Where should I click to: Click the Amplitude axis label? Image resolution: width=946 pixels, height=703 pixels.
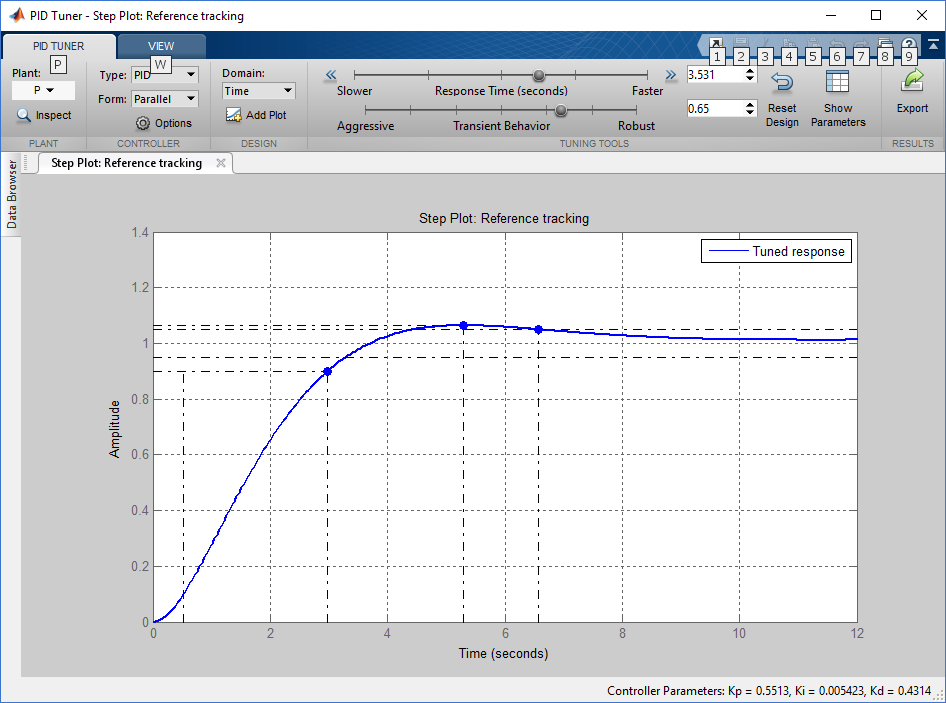pos(115,429)
